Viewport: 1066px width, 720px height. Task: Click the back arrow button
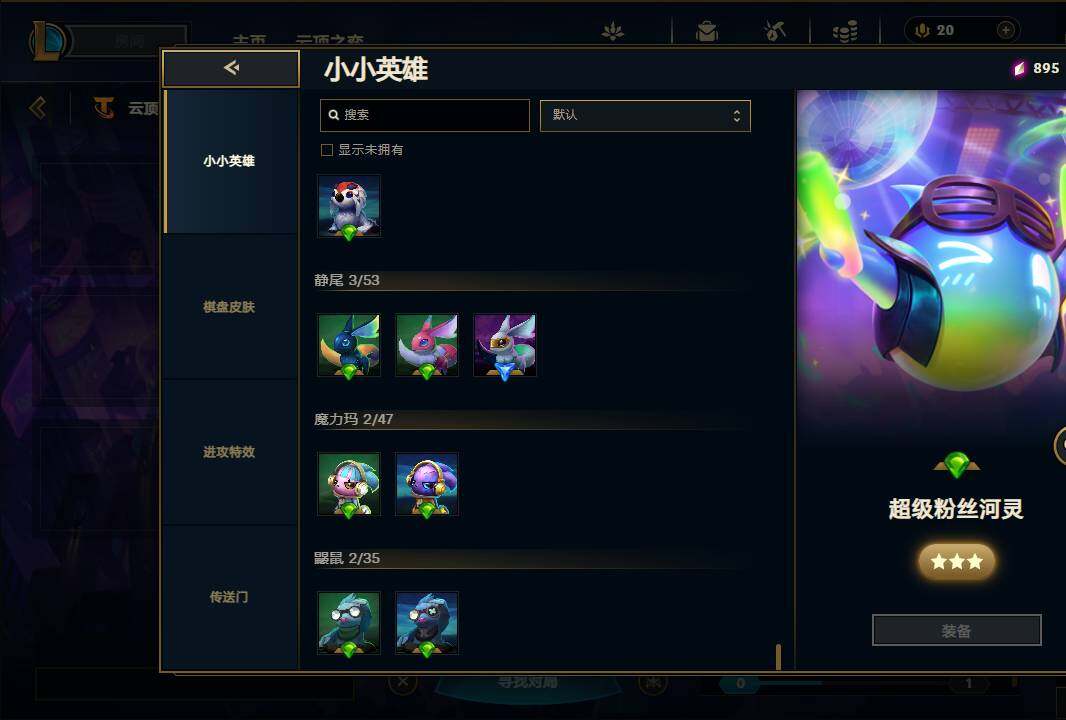click(x=231, y=68)
